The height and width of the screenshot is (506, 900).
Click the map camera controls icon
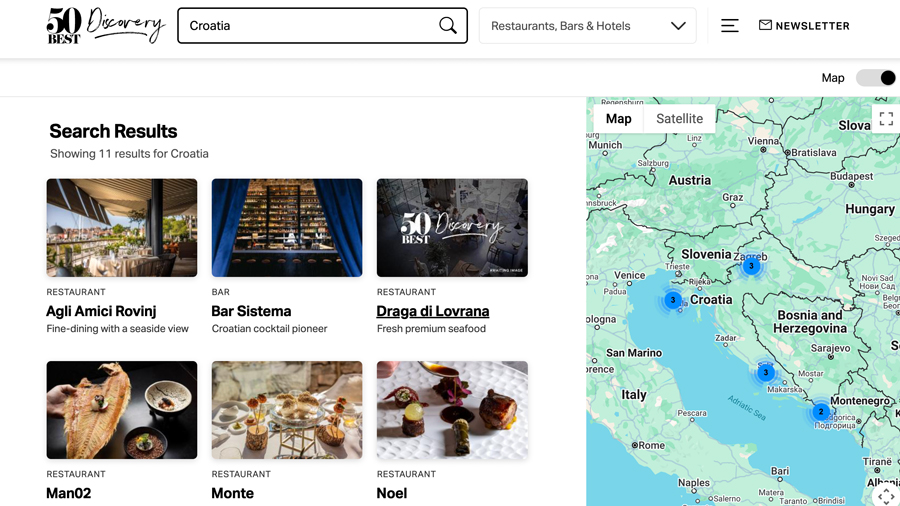click(886, 496)
